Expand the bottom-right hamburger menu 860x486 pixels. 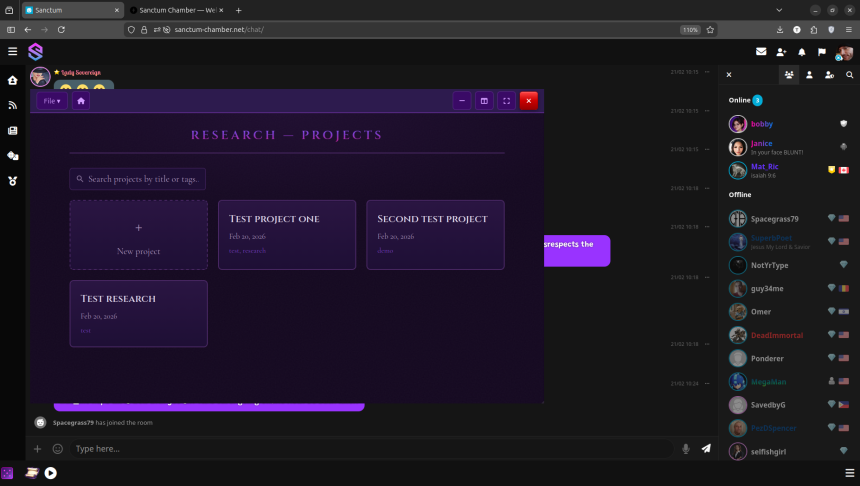pos(848,473)
